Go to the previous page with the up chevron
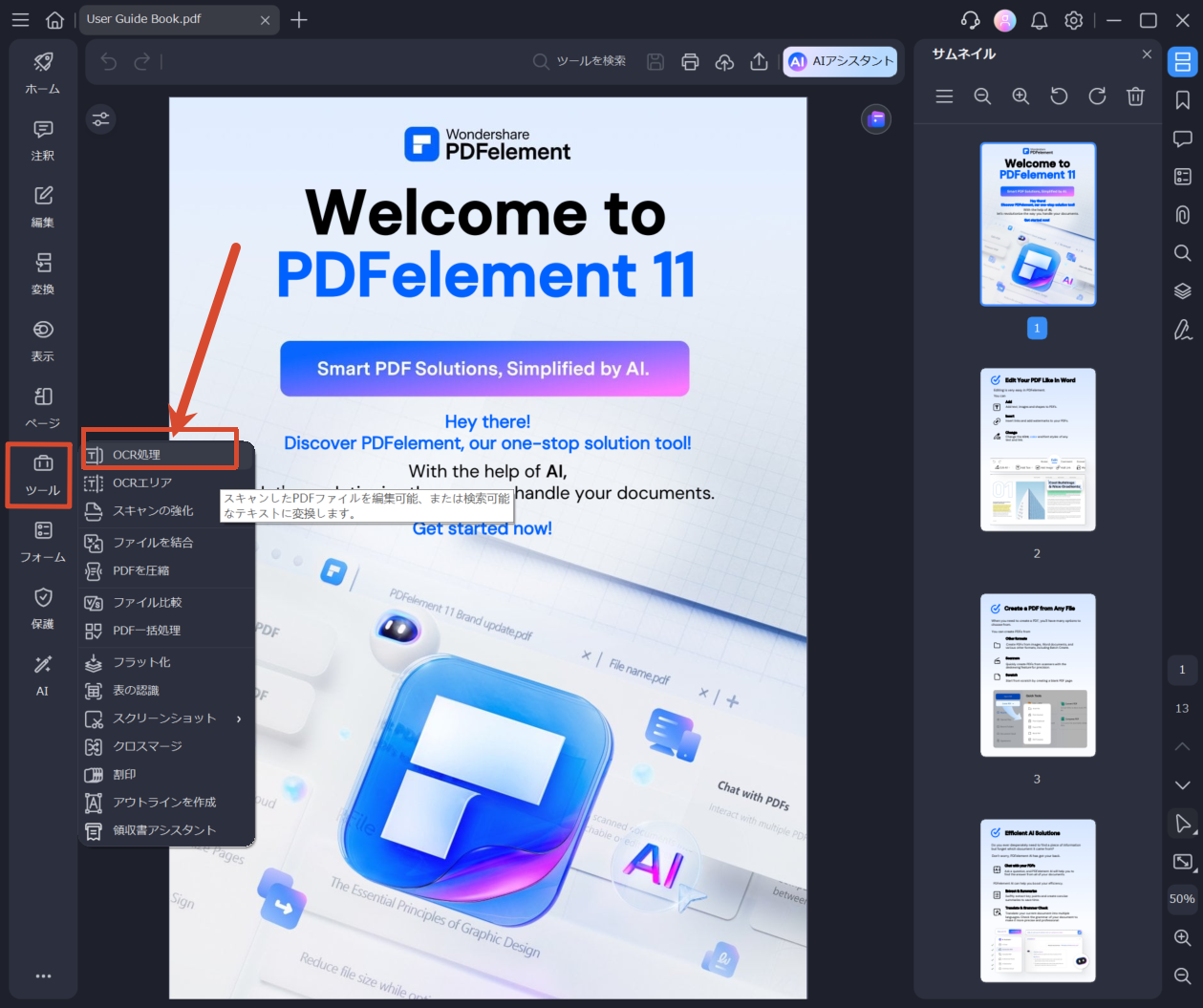The image size is (1203, 1008). (x=1182, y=746)
